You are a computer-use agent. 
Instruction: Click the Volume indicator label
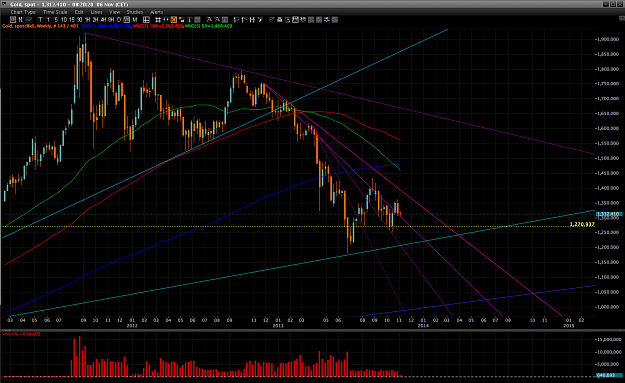[22, 334]
